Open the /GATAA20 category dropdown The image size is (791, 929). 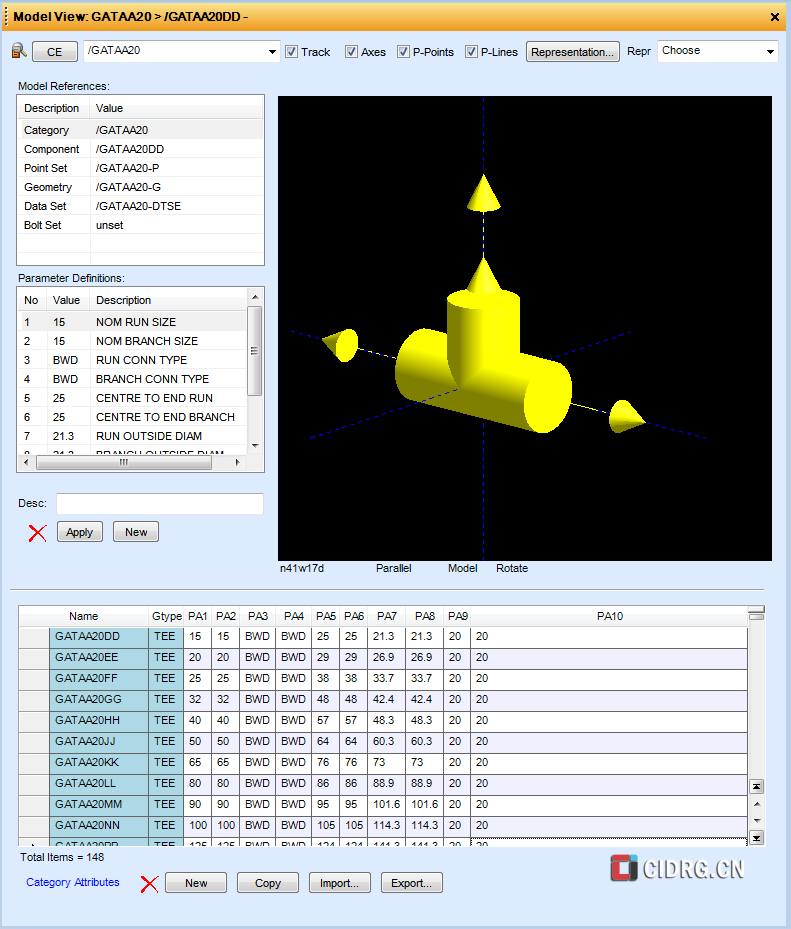[273, 52]
